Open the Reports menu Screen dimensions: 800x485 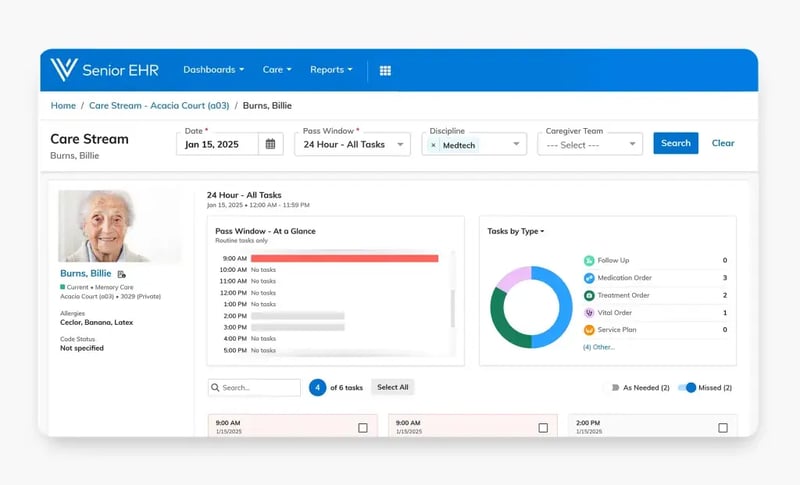(331, 70)
